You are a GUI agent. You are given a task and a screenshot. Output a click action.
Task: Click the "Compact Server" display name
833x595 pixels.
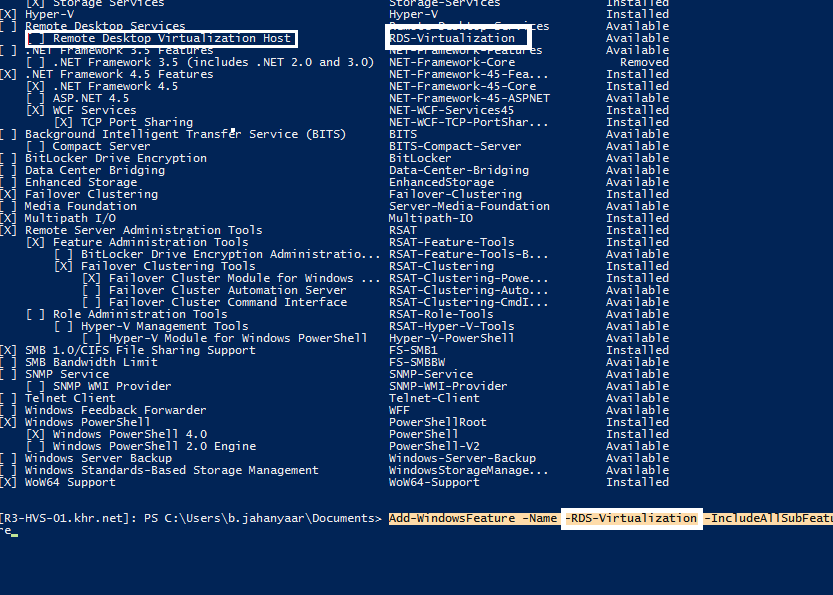(101, 146)
